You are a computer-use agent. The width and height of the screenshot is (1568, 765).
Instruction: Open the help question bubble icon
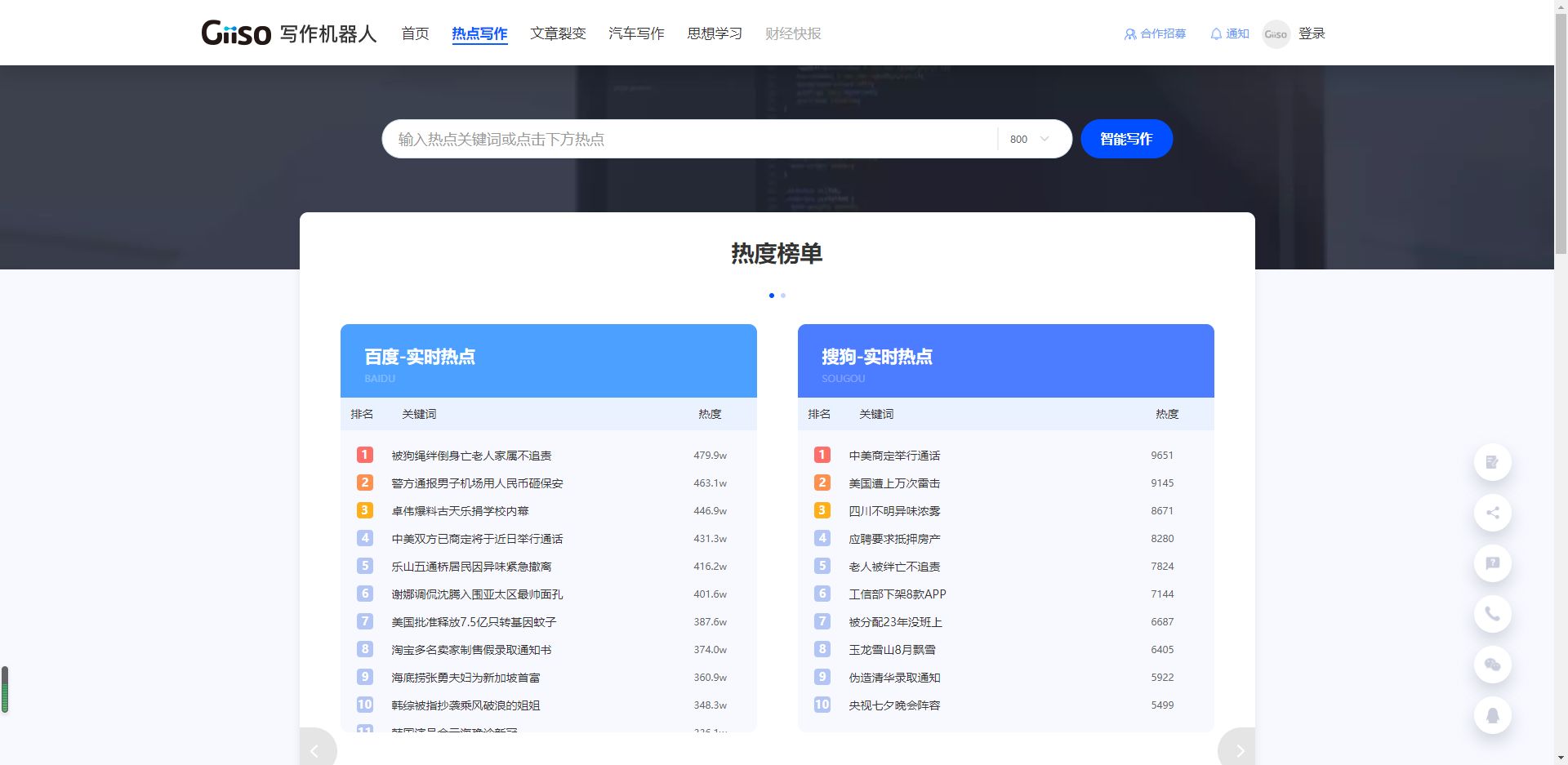(x=1492, y=563)
